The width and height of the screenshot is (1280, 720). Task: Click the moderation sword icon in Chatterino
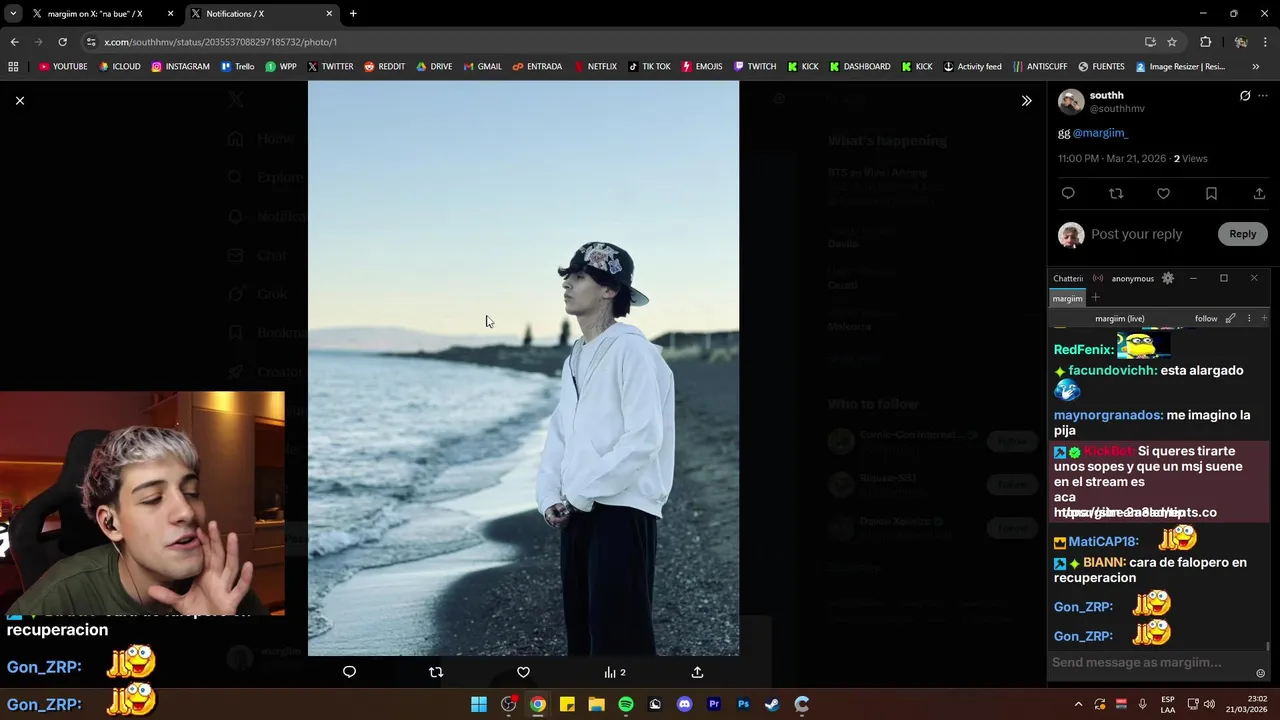pos(1230,318)
